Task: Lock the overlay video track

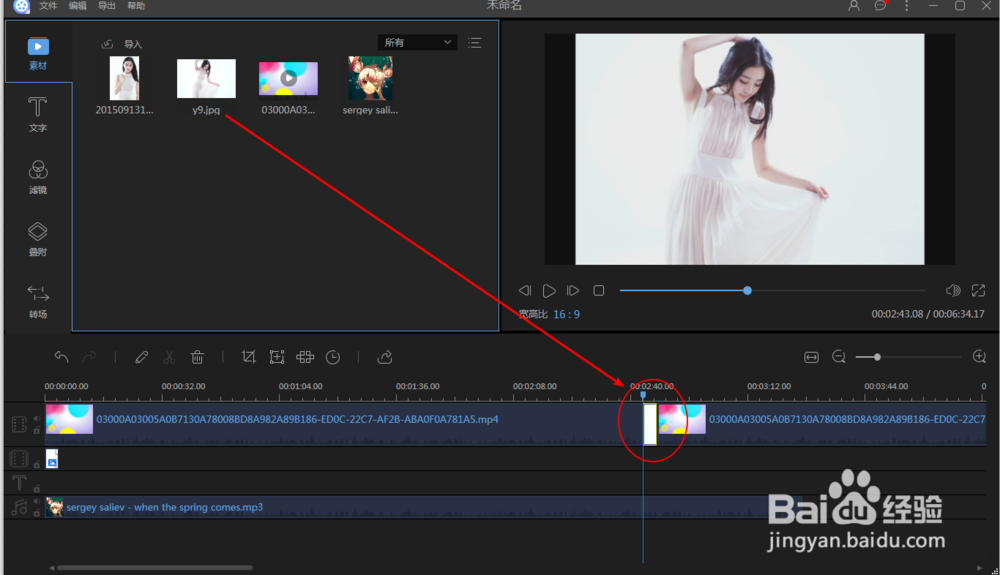Action: pos(36,465)
